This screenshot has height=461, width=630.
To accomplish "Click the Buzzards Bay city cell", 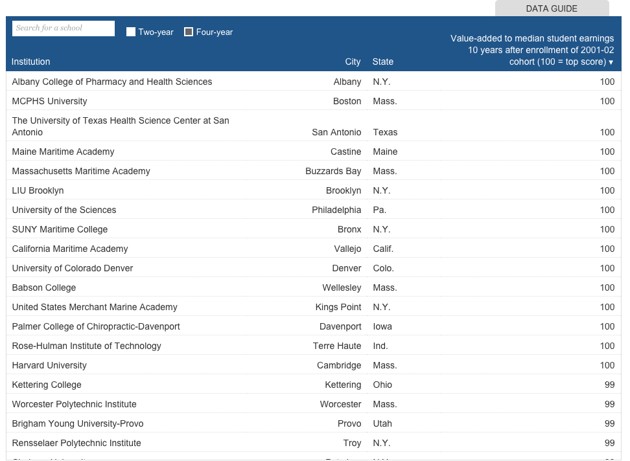I will click(x=333, y=171).
